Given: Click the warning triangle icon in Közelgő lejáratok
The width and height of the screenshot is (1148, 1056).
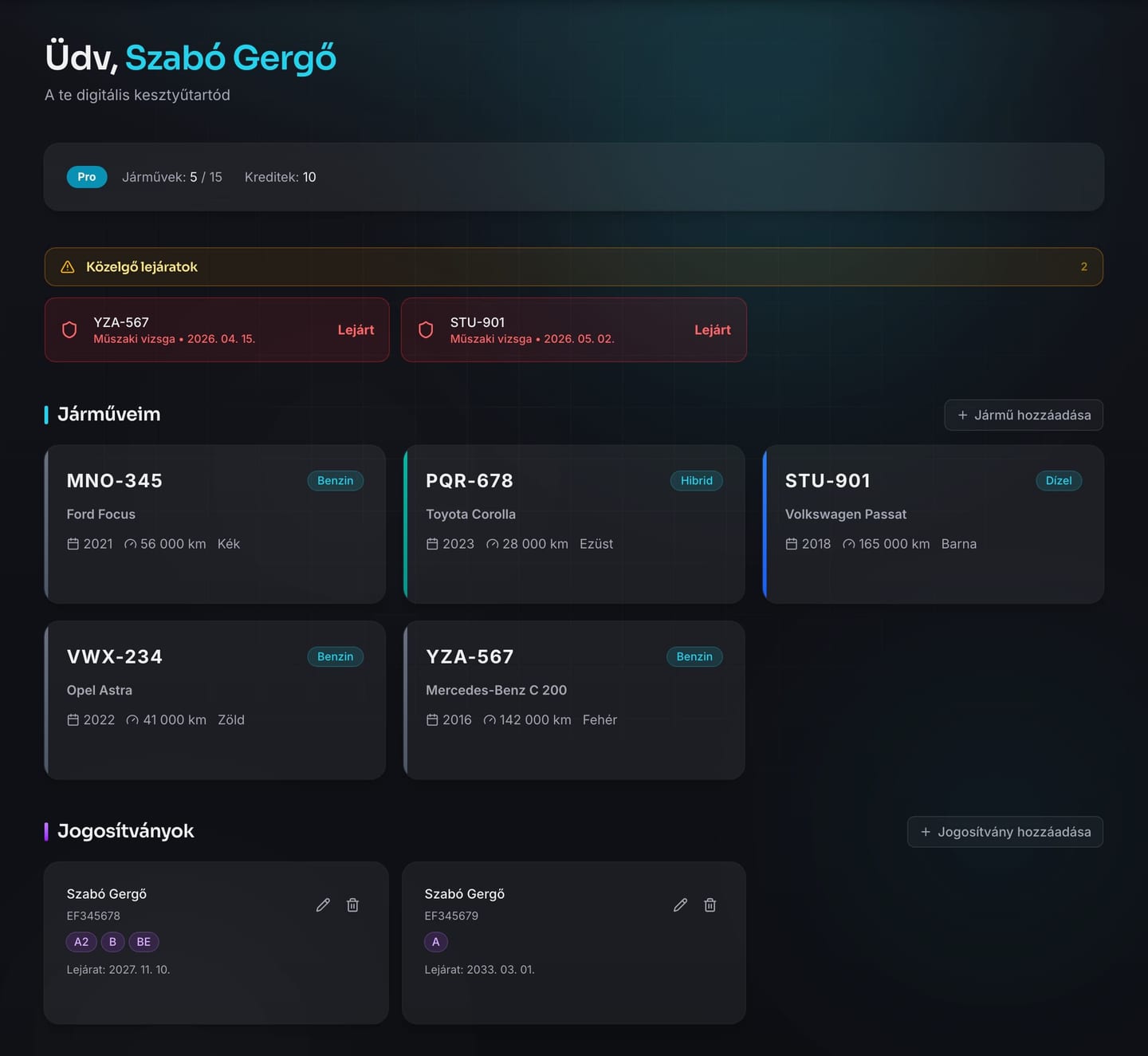Looking at the screenshot, I should tap(68, 267).
